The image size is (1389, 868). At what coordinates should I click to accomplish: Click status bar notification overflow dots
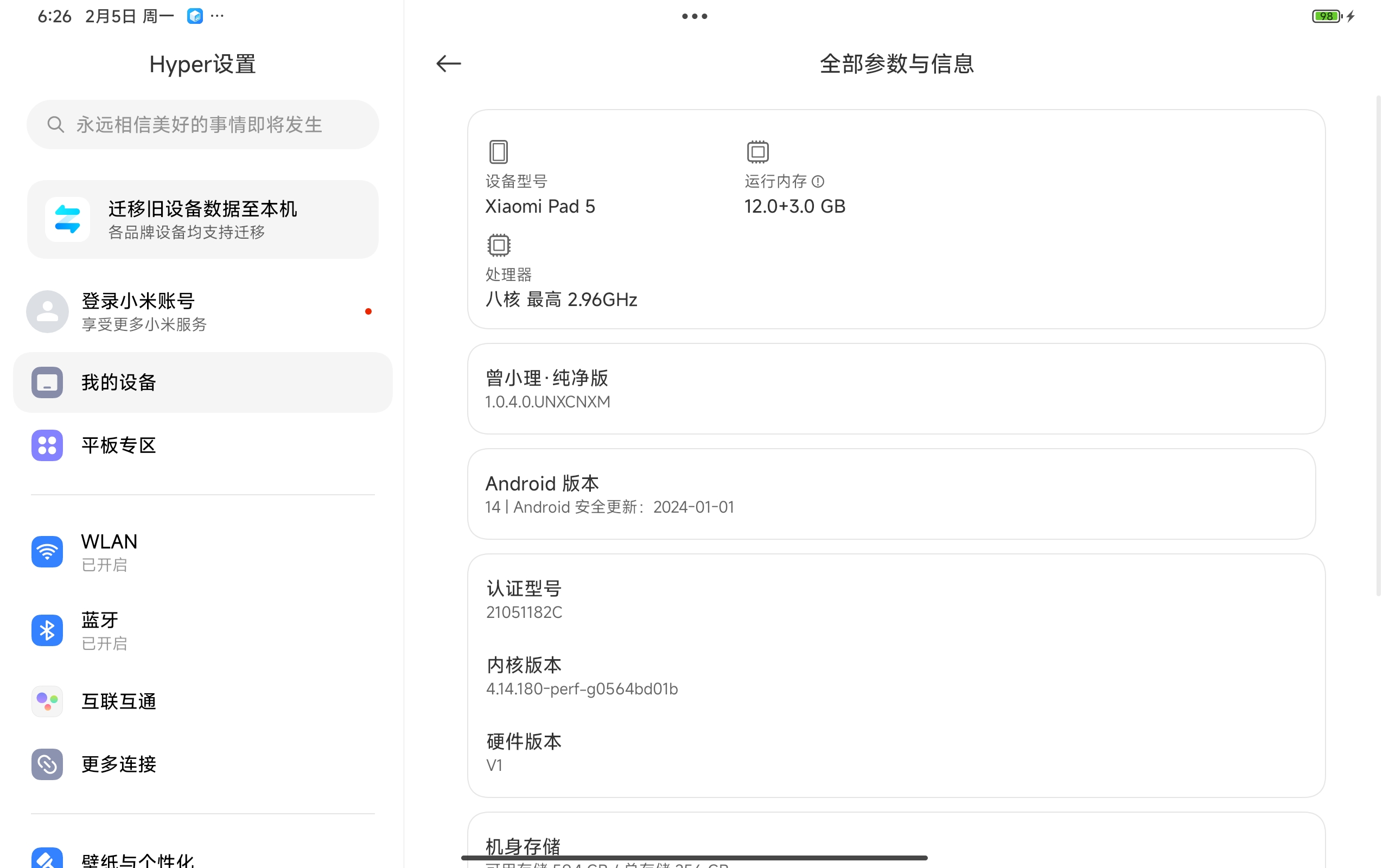pyautogui.click(x=217, y=16)
